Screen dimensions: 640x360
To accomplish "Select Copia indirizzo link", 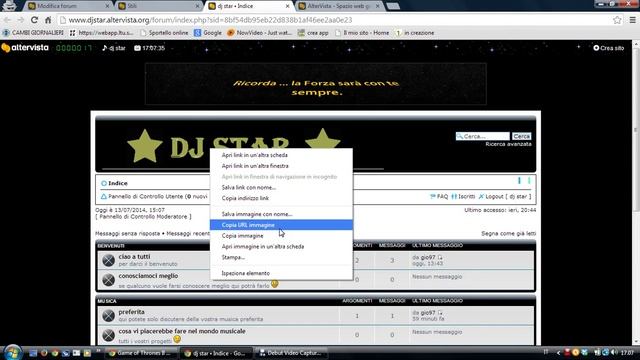I will tap(281, 198).
